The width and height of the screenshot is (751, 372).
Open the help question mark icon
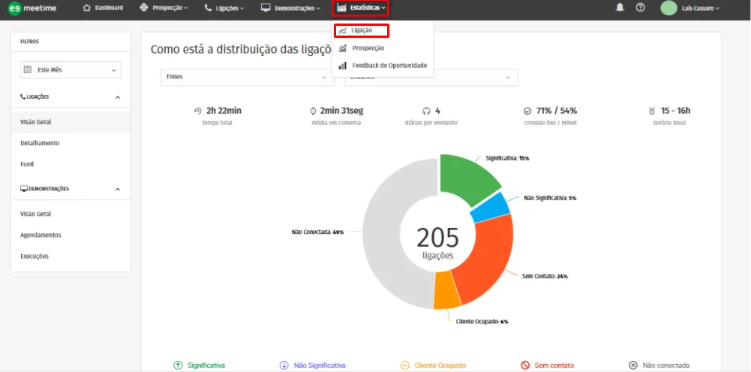(x=640, y=8)
